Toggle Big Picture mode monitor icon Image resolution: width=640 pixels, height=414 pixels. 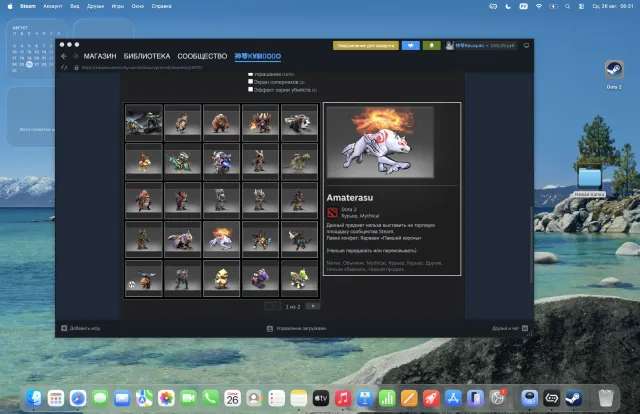(x=526, y=45)
